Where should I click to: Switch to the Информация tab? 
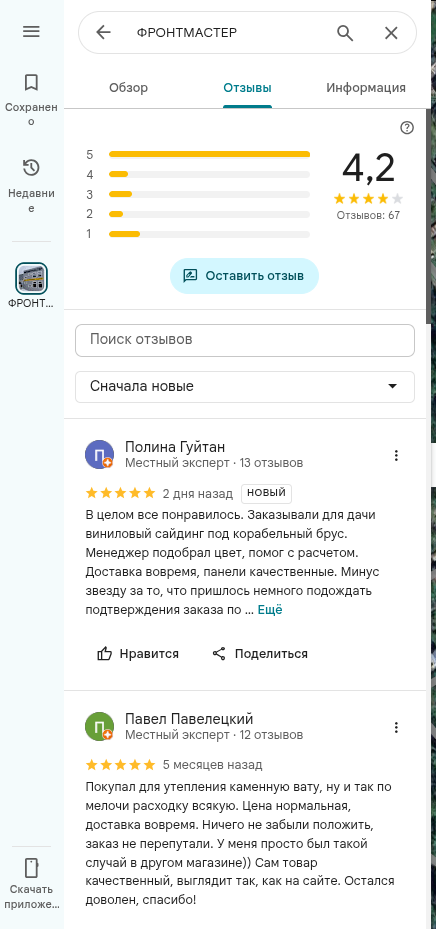pos(366,88)
